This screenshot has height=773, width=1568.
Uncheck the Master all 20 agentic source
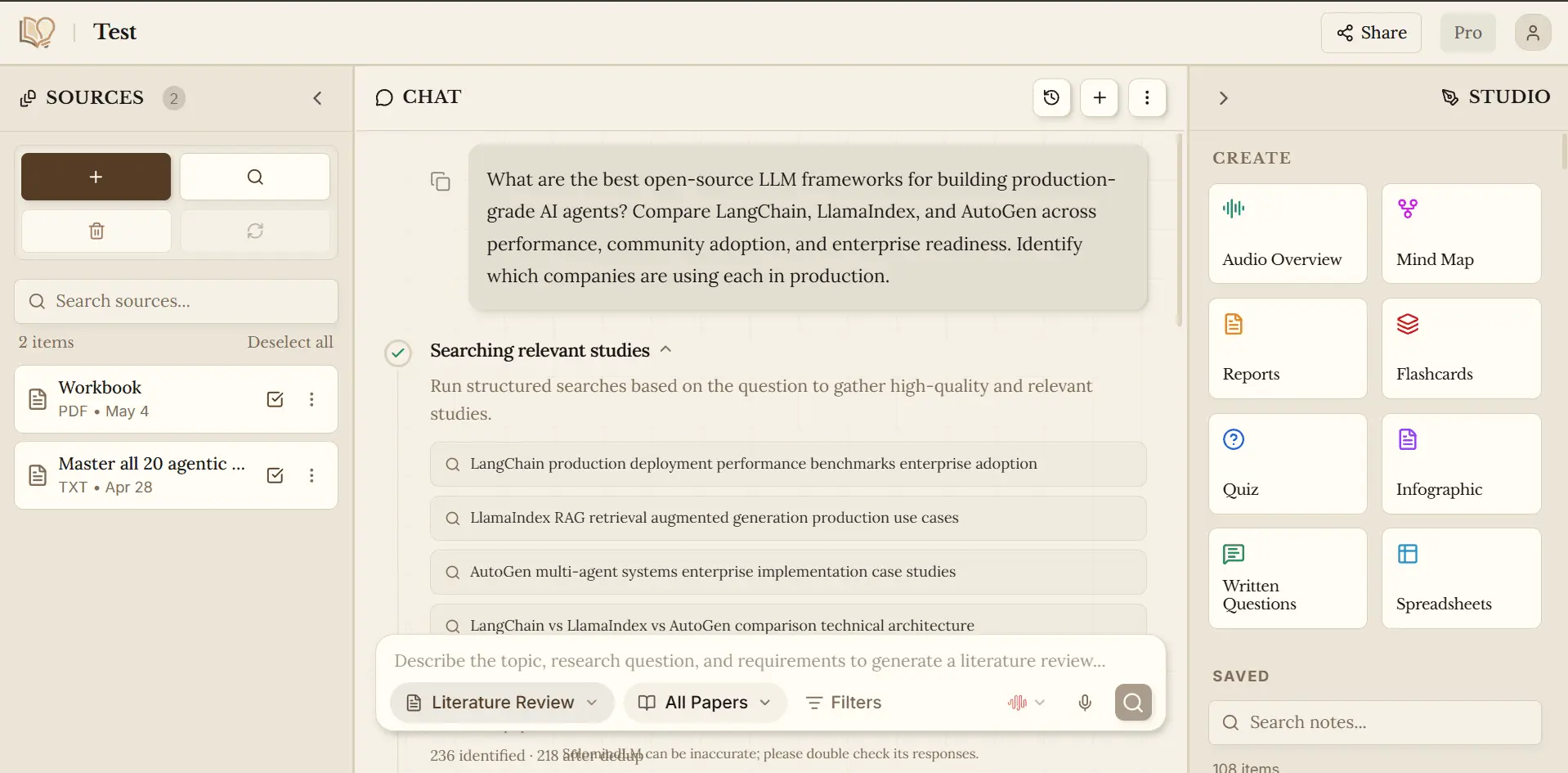coord(276,475)
